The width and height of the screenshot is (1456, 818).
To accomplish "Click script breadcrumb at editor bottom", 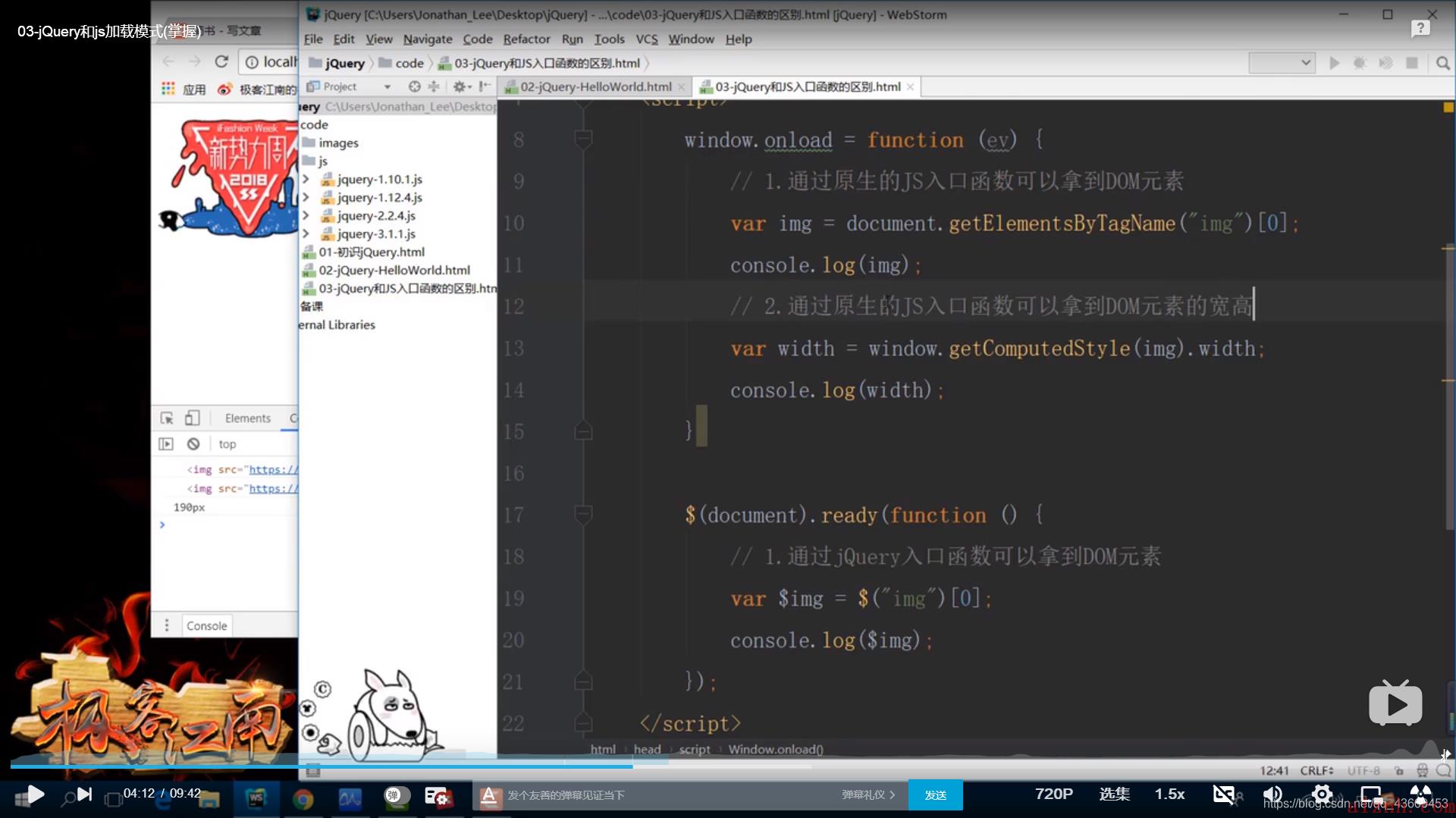I will (x=695, y=749).
